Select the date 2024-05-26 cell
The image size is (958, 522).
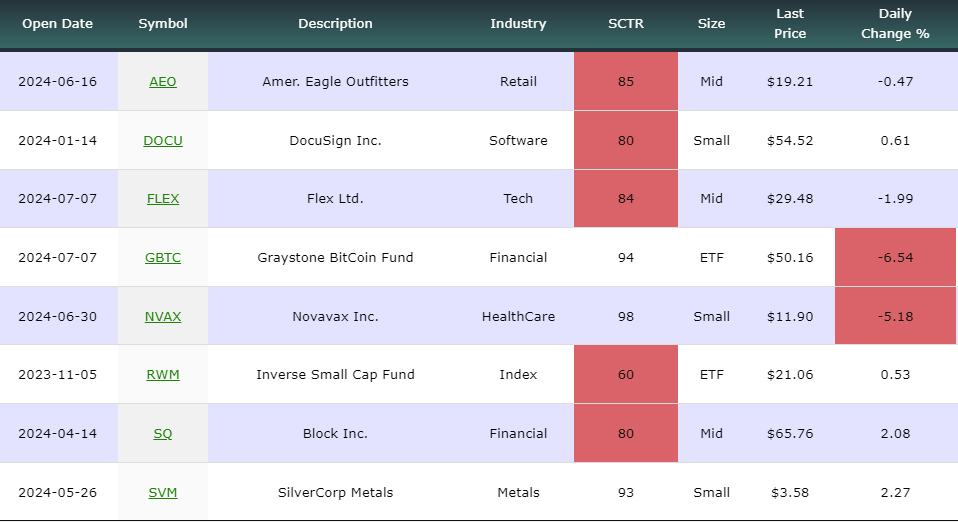57,492
